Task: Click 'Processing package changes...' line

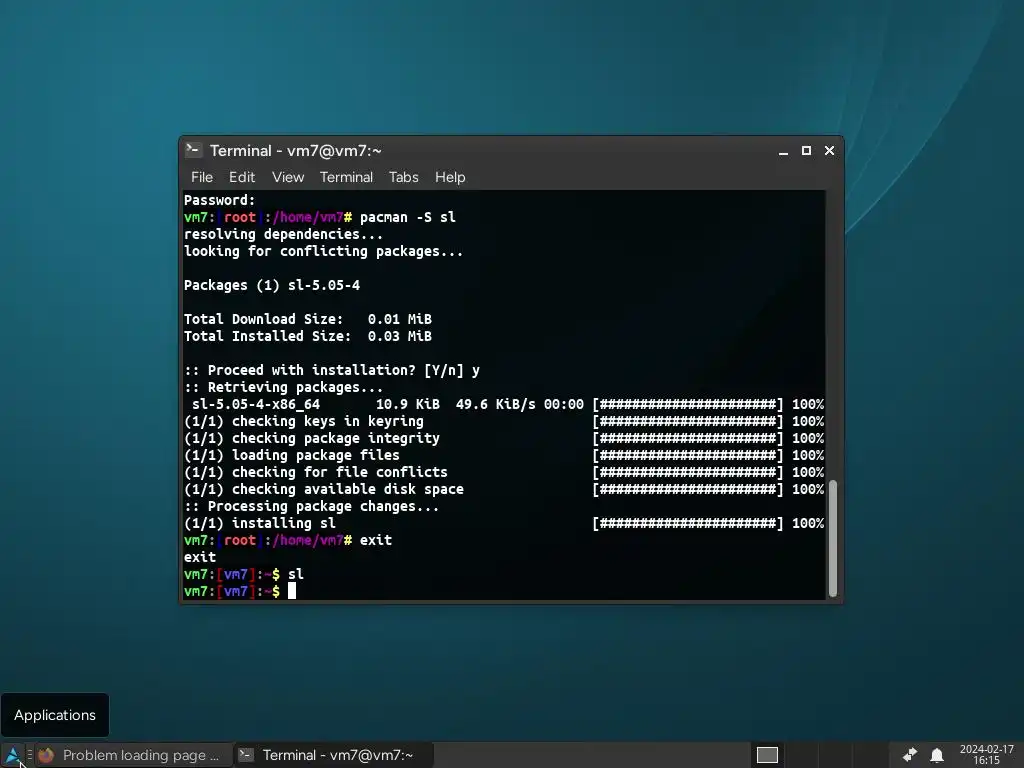Action: tap(312, 506)
